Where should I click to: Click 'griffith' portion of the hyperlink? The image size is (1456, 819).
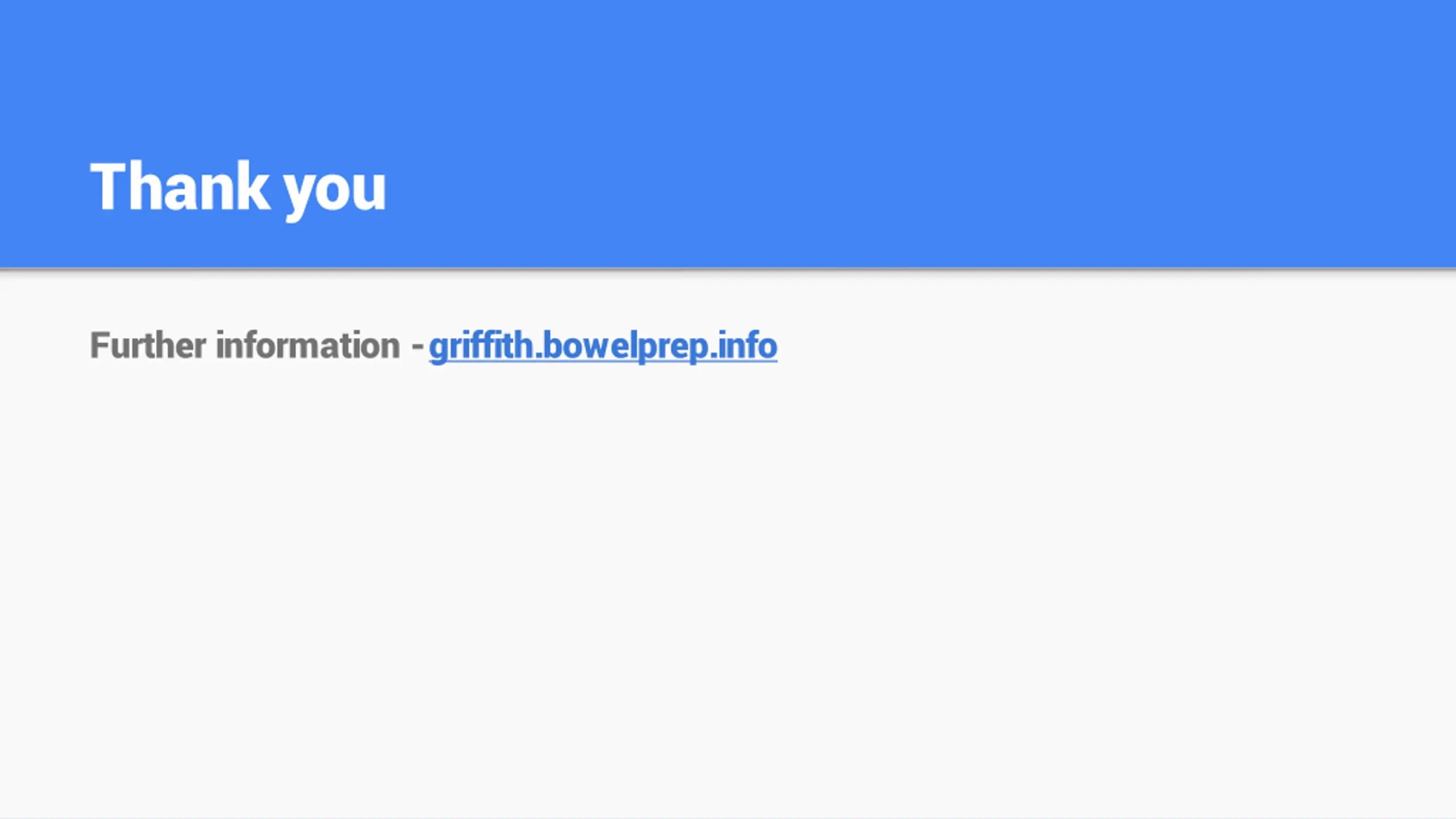481,346
